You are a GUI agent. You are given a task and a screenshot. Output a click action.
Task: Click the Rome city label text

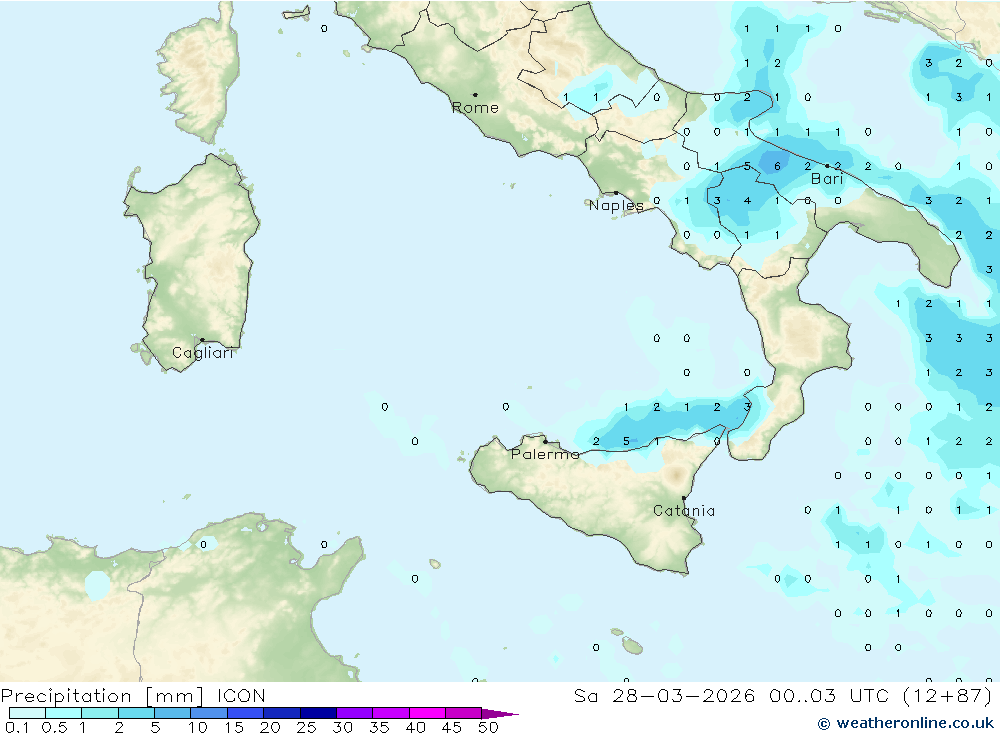(x=475, y=108)
